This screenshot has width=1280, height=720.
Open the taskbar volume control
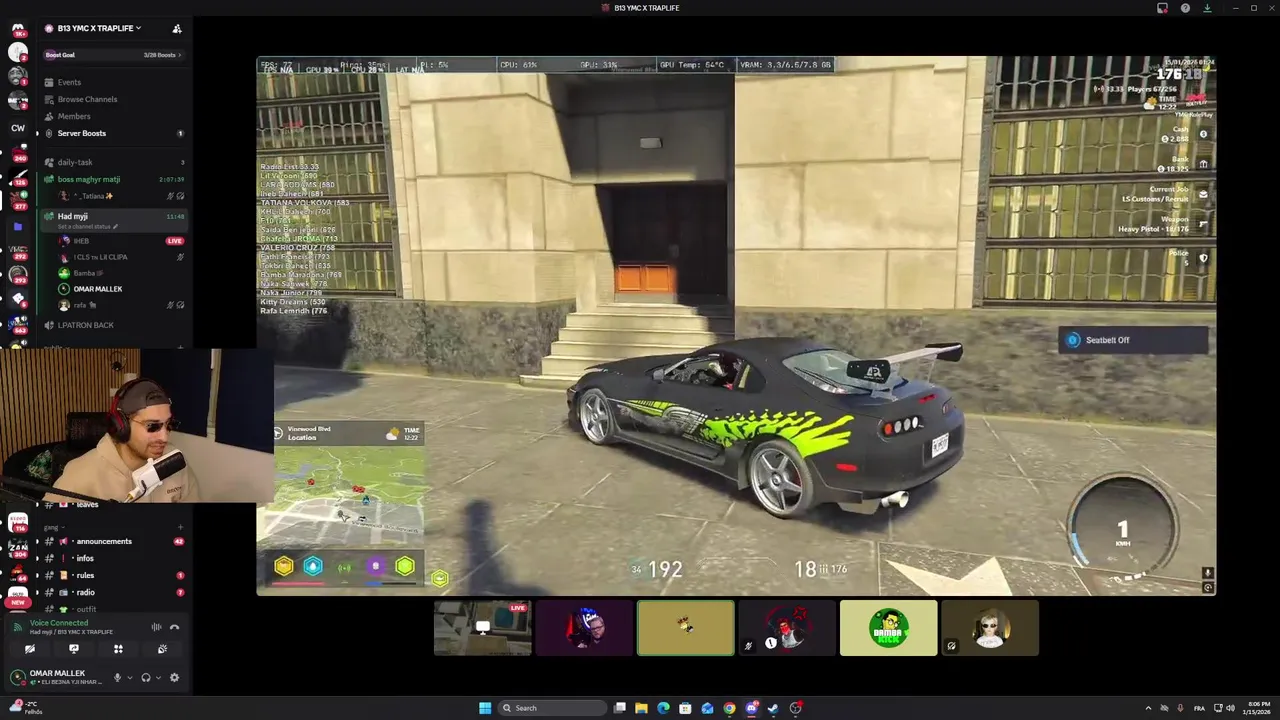[x=1230, y=708]
